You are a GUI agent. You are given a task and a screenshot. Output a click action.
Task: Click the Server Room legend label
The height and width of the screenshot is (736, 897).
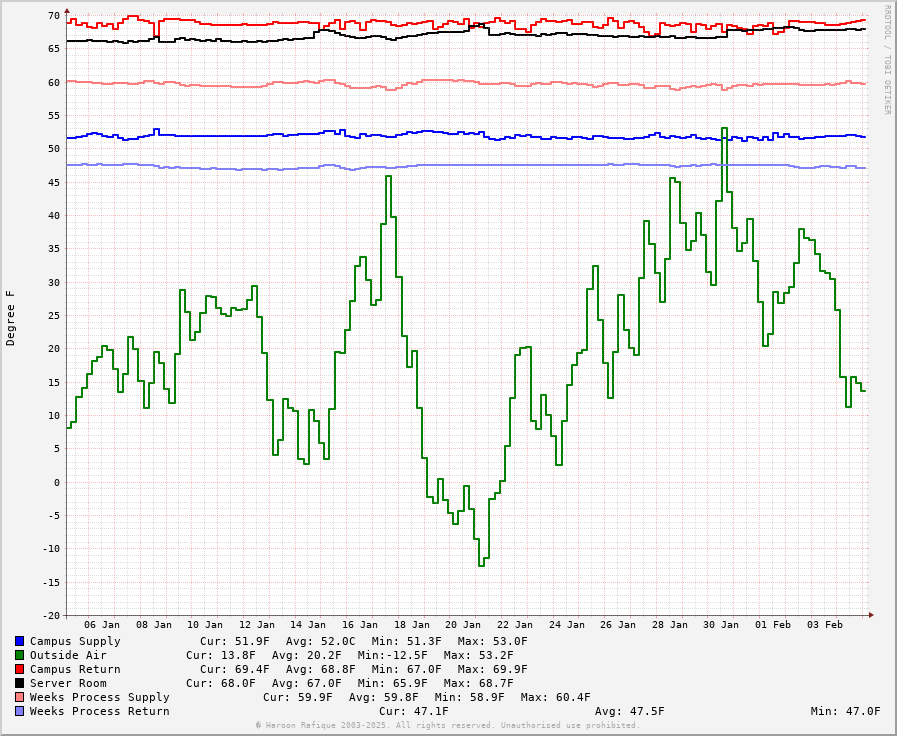pos(68,683)
